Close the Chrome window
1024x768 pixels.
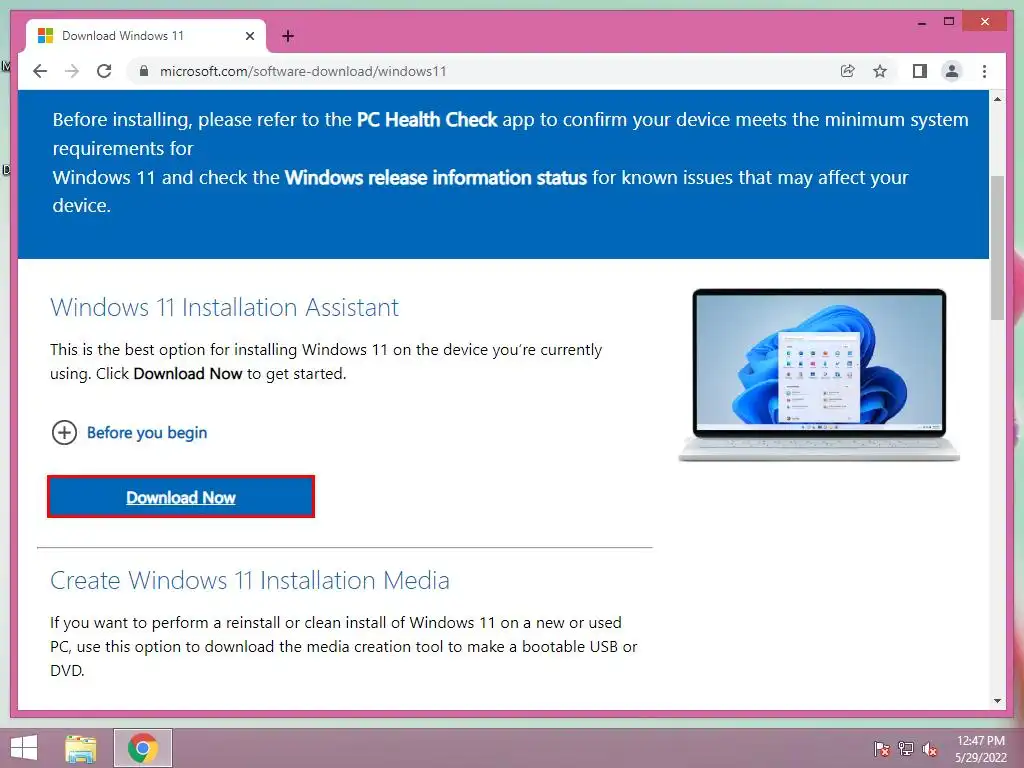pos(985,22)
